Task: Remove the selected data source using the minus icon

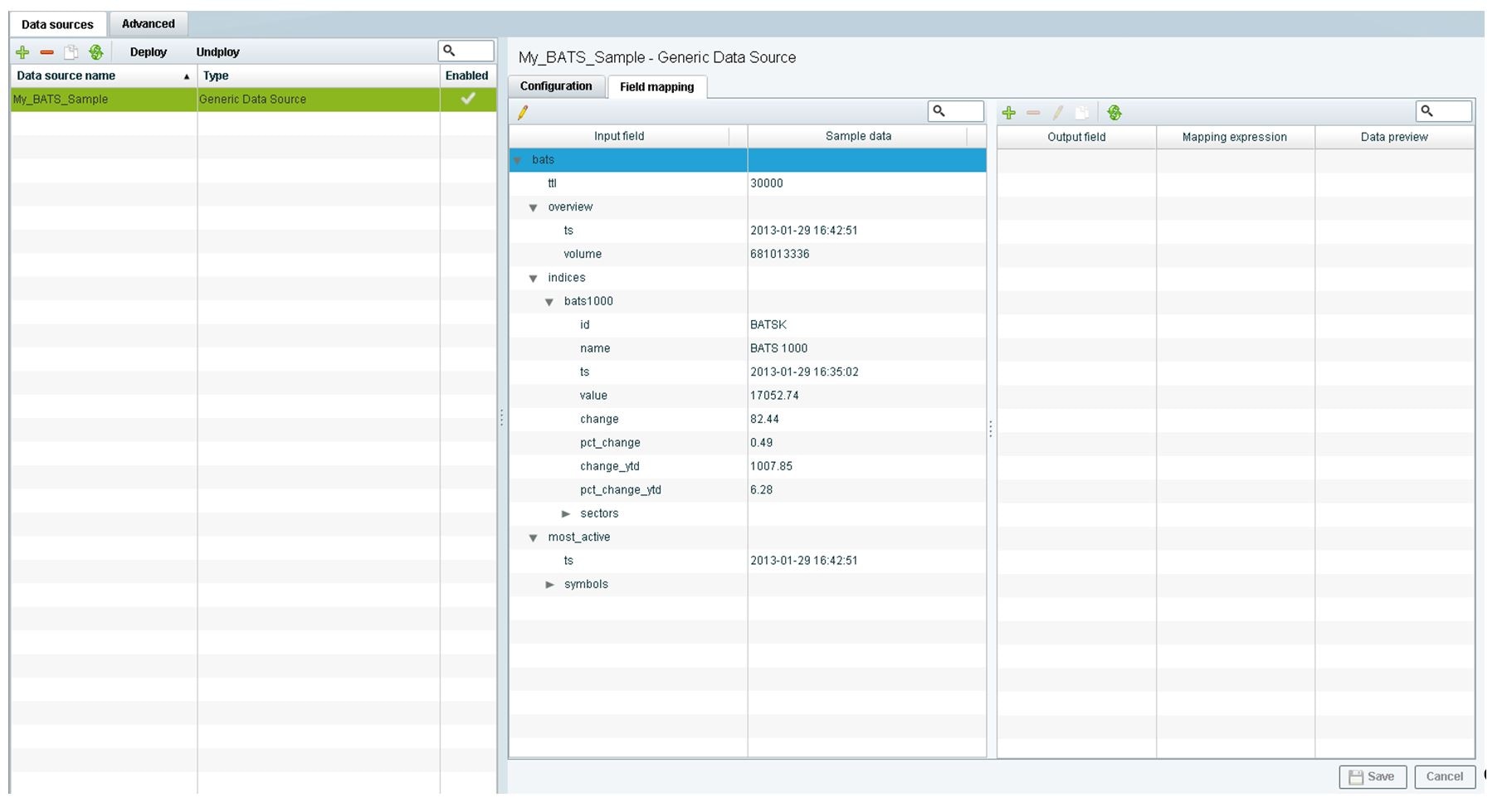Action: click(47, 51)
